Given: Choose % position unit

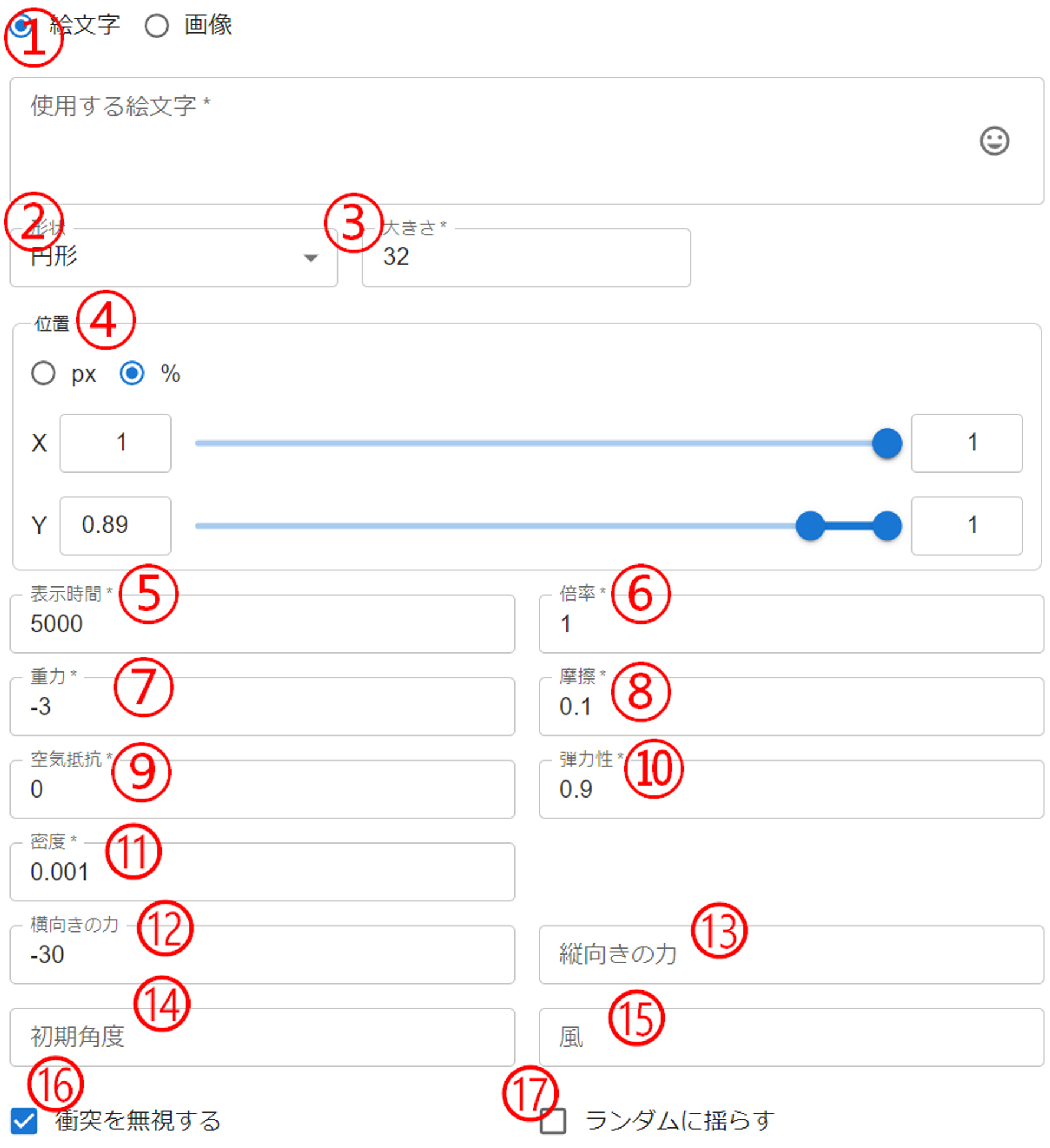Looking at the screenshot, I should 132,373.
